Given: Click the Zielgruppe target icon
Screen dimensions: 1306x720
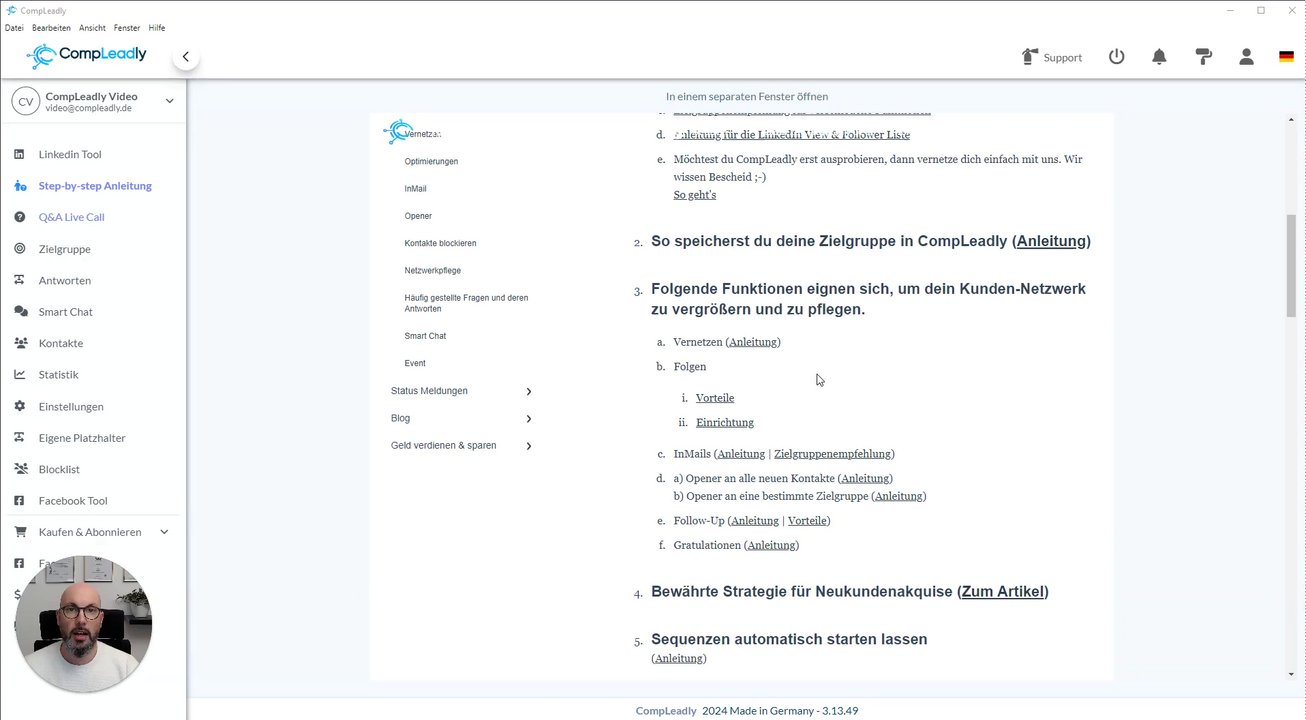Looking at the screenshot, I should (x=19, y=249).
